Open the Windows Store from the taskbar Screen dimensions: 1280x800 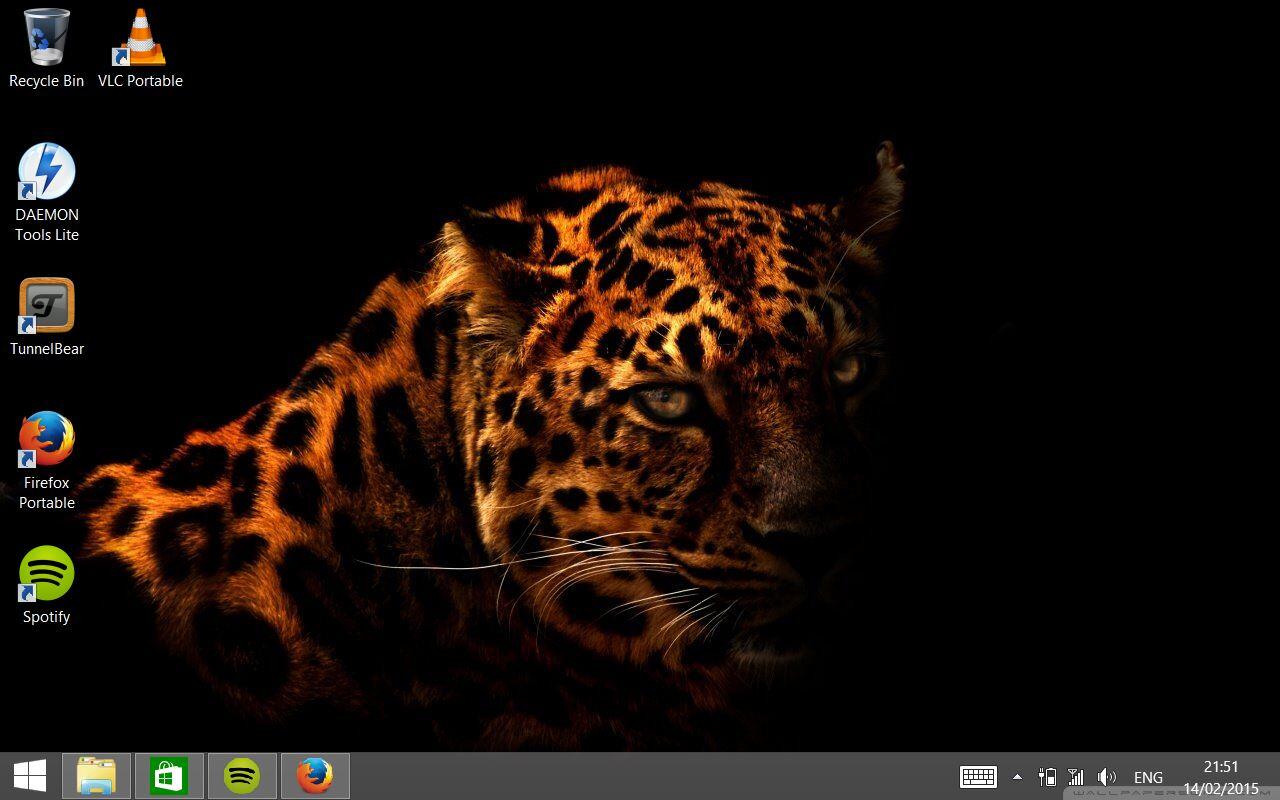169,775
